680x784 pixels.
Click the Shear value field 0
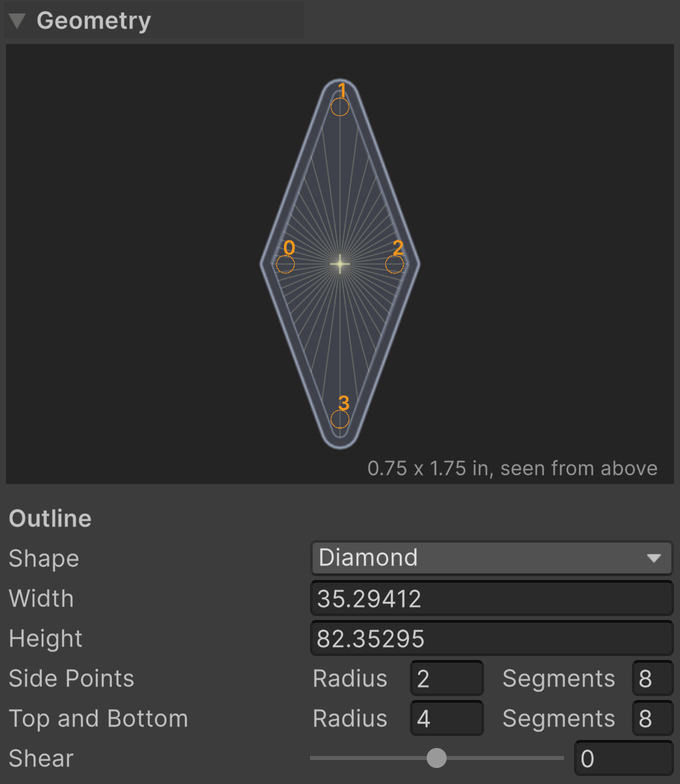pos(624,758)
